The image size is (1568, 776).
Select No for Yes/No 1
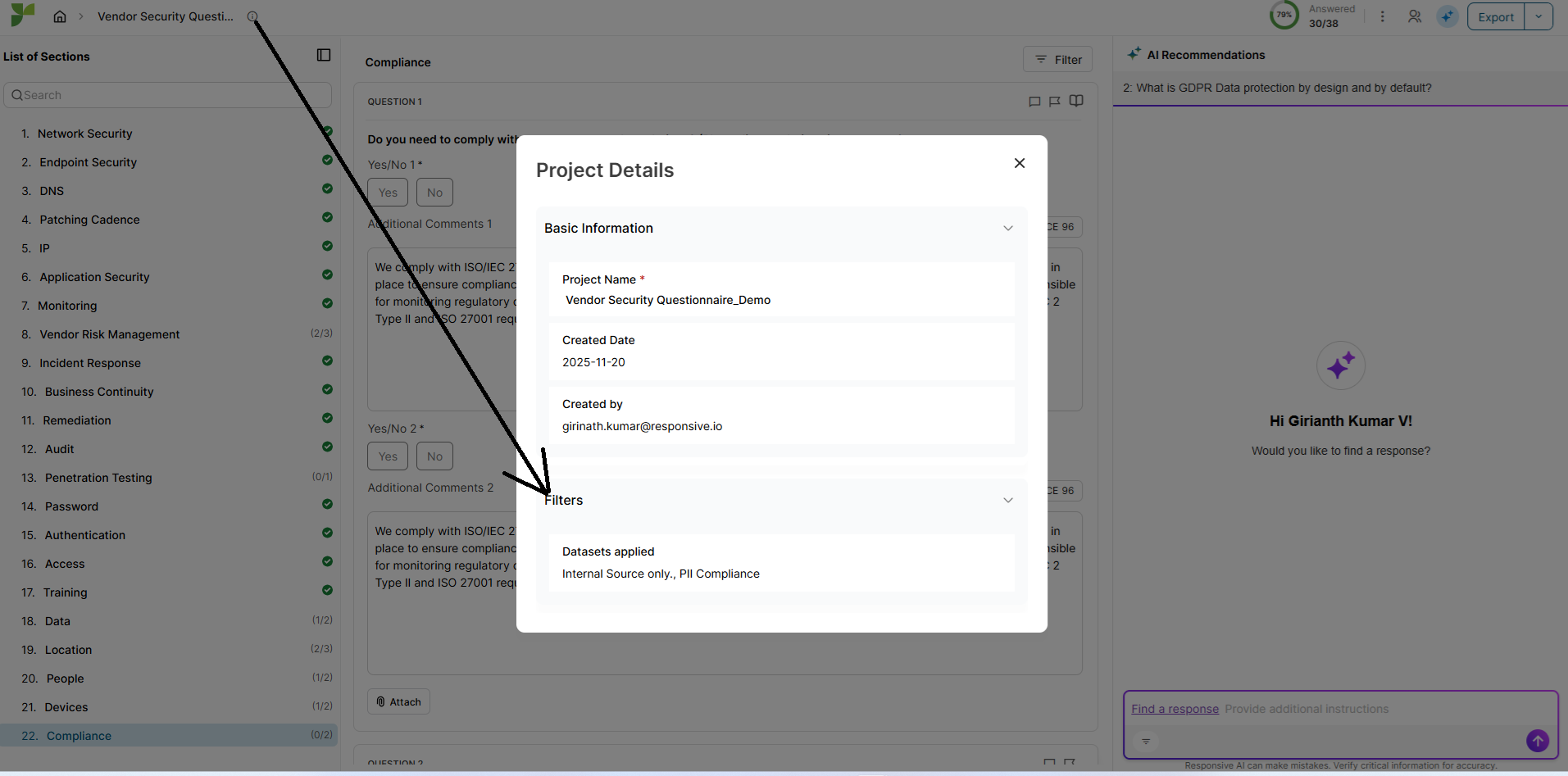tap(434, 193)
